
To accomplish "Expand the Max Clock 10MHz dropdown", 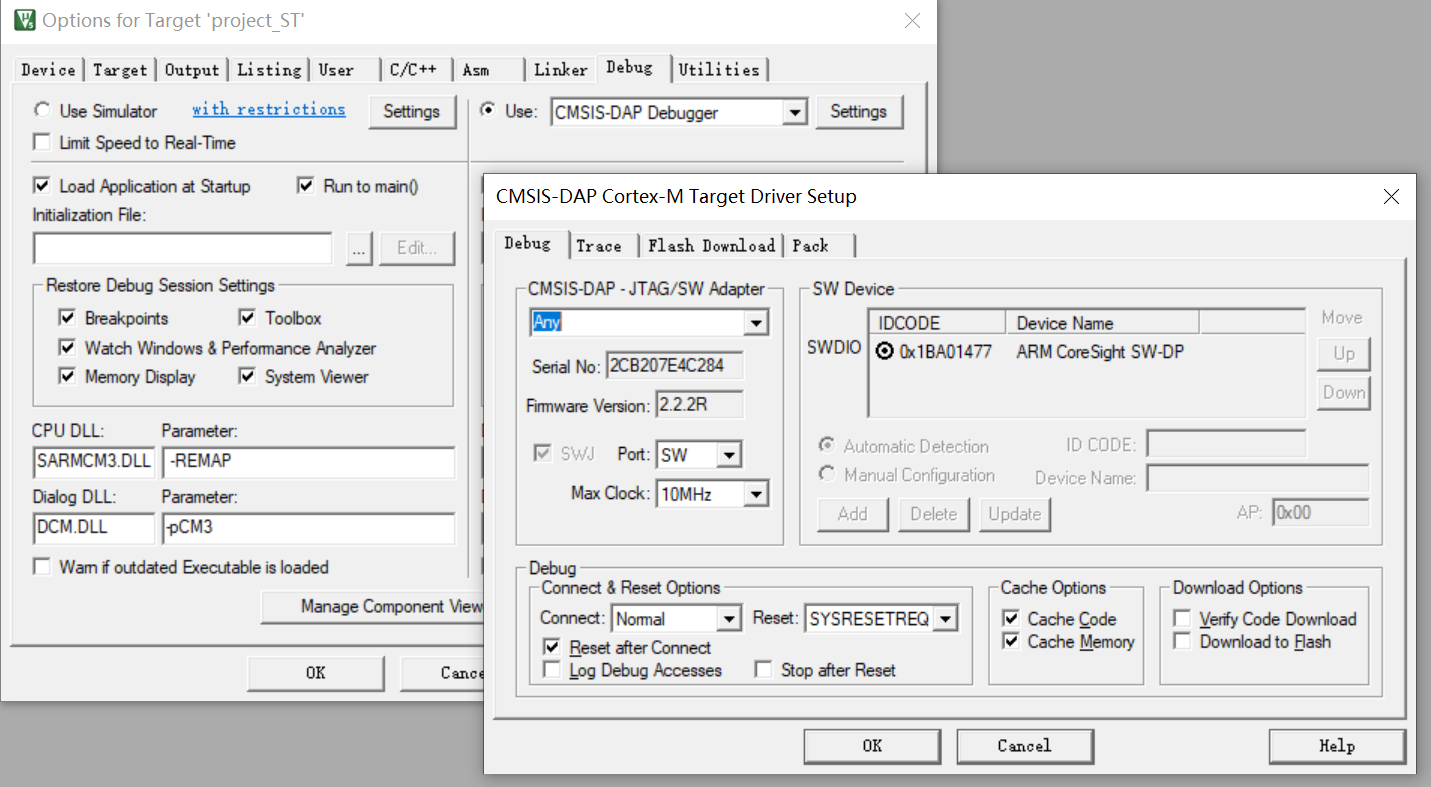I will (756, 494).
